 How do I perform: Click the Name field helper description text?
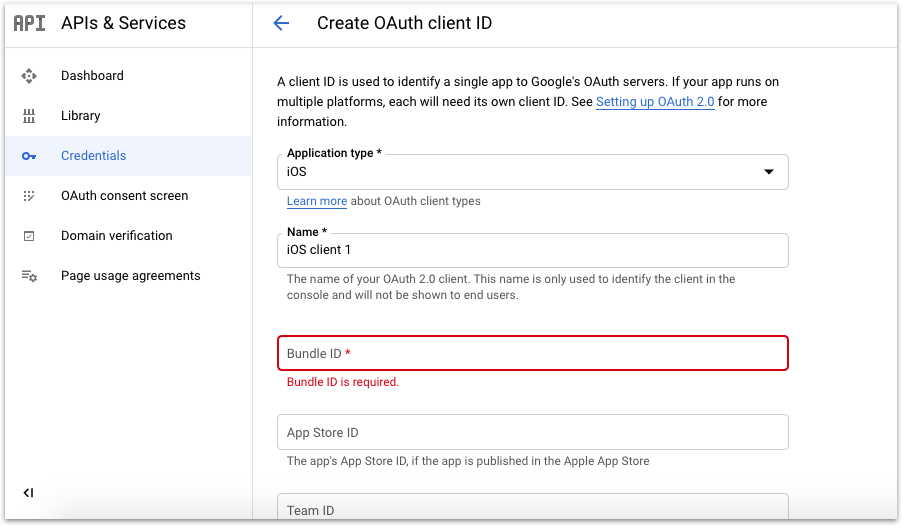coord(511,287)
